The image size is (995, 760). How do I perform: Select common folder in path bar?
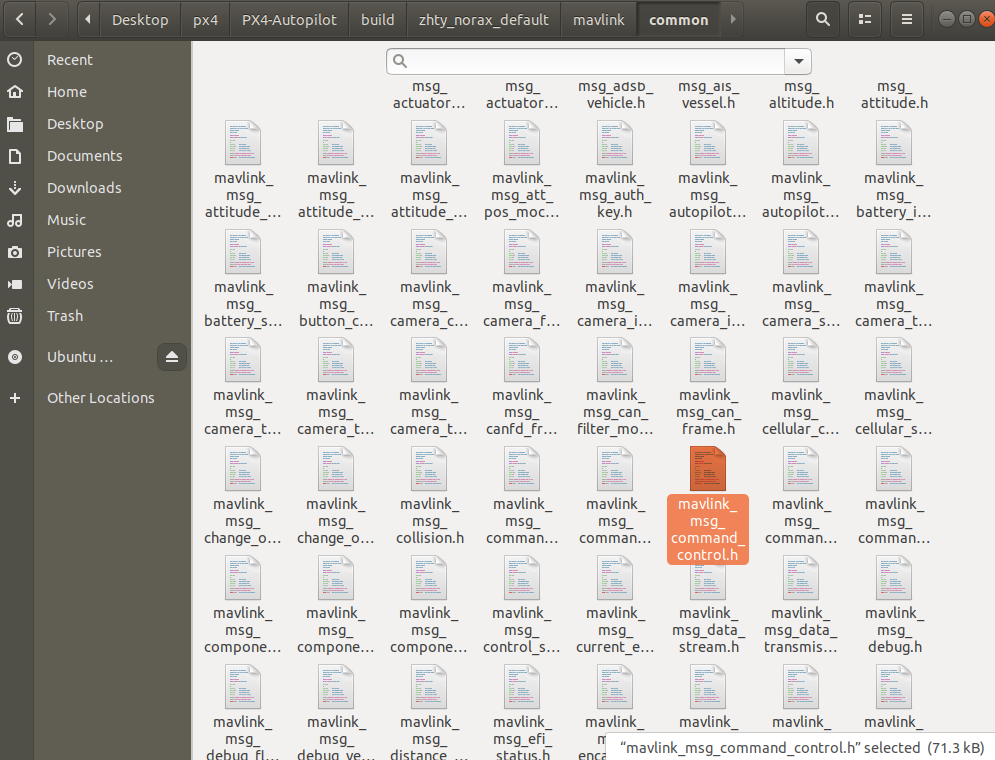(x=678, y=20)
